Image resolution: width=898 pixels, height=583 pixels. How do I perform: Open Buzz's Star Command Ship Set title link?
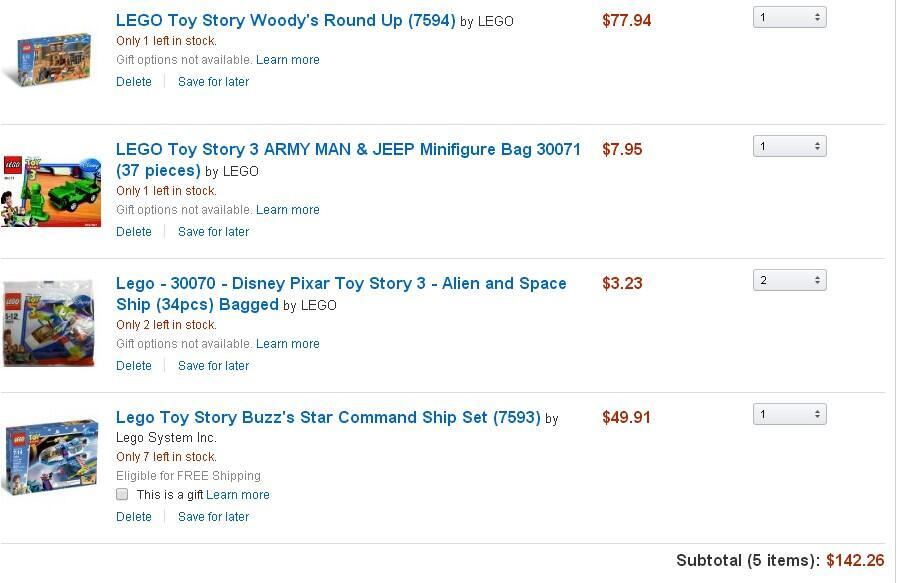328,417
